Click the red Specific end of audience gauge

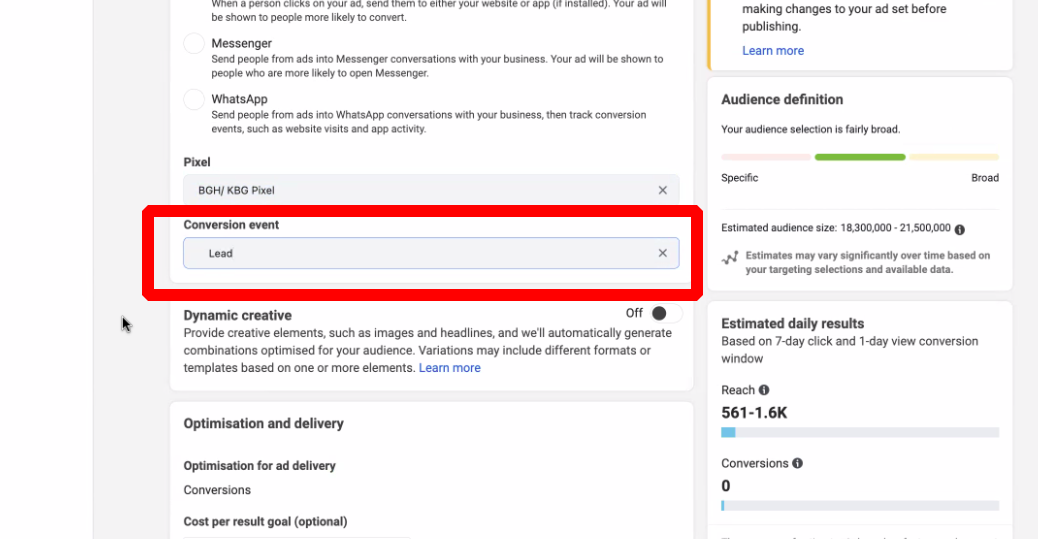click(765, 157)
